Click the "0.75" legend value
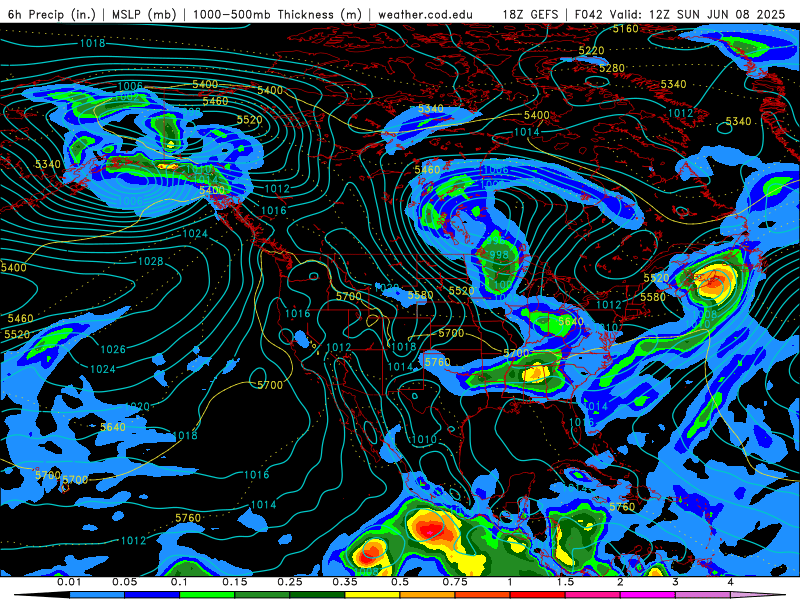Viewport: 800px width, 600px height. click(455, 582)
